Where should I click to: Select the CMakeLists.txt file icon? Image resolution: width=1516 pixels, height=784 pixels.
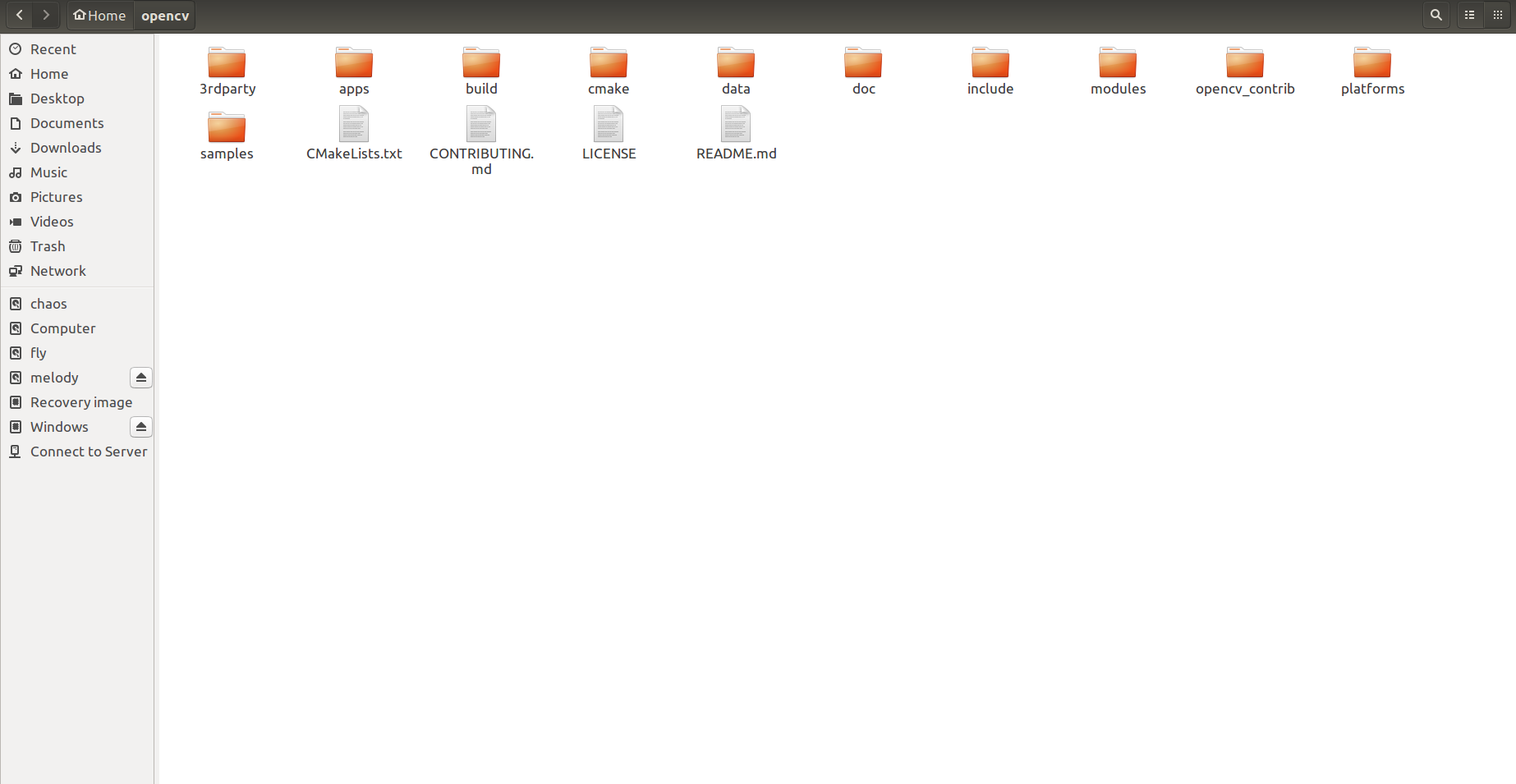pos(354,125)
